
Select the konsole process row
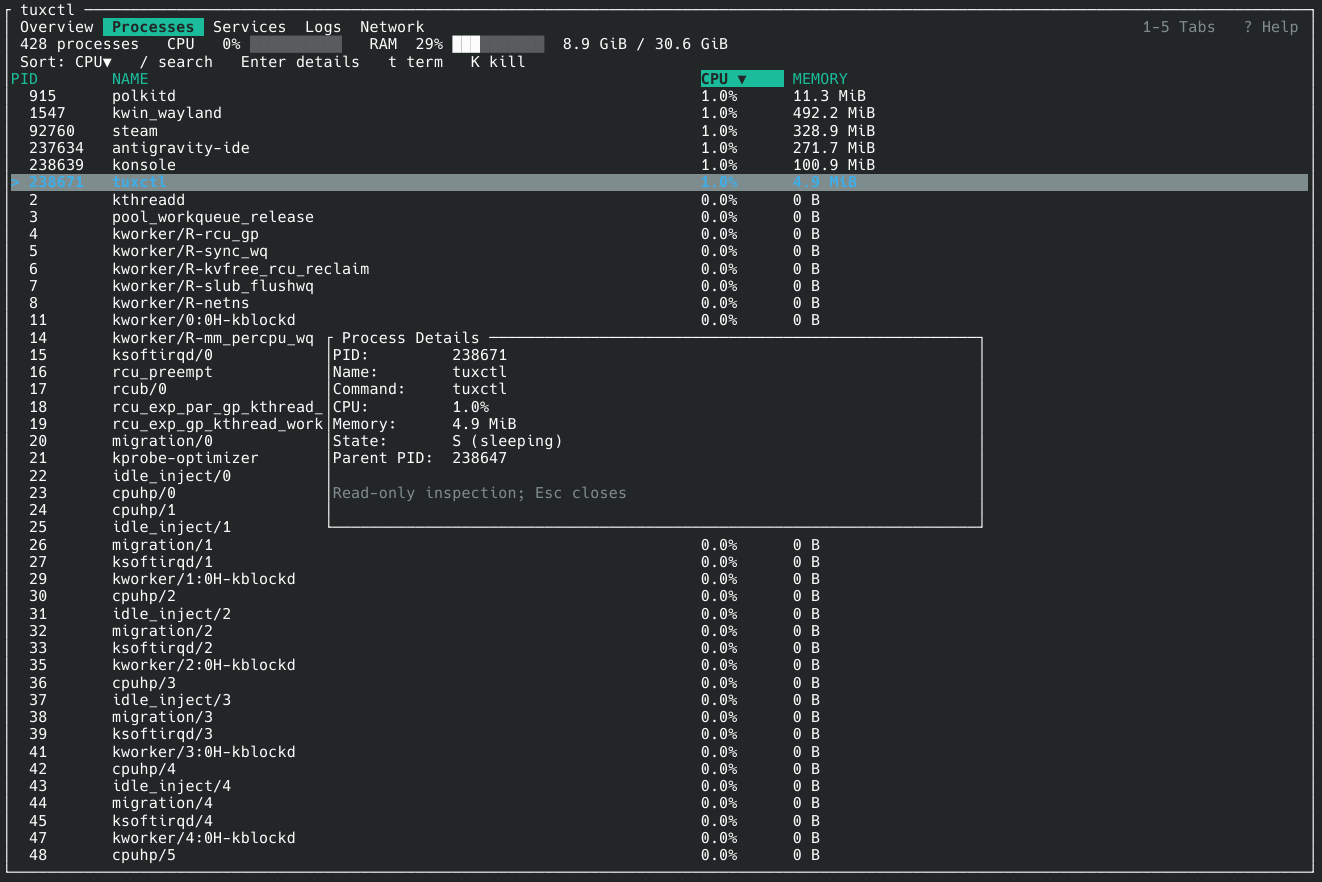(x=659, y=165)
